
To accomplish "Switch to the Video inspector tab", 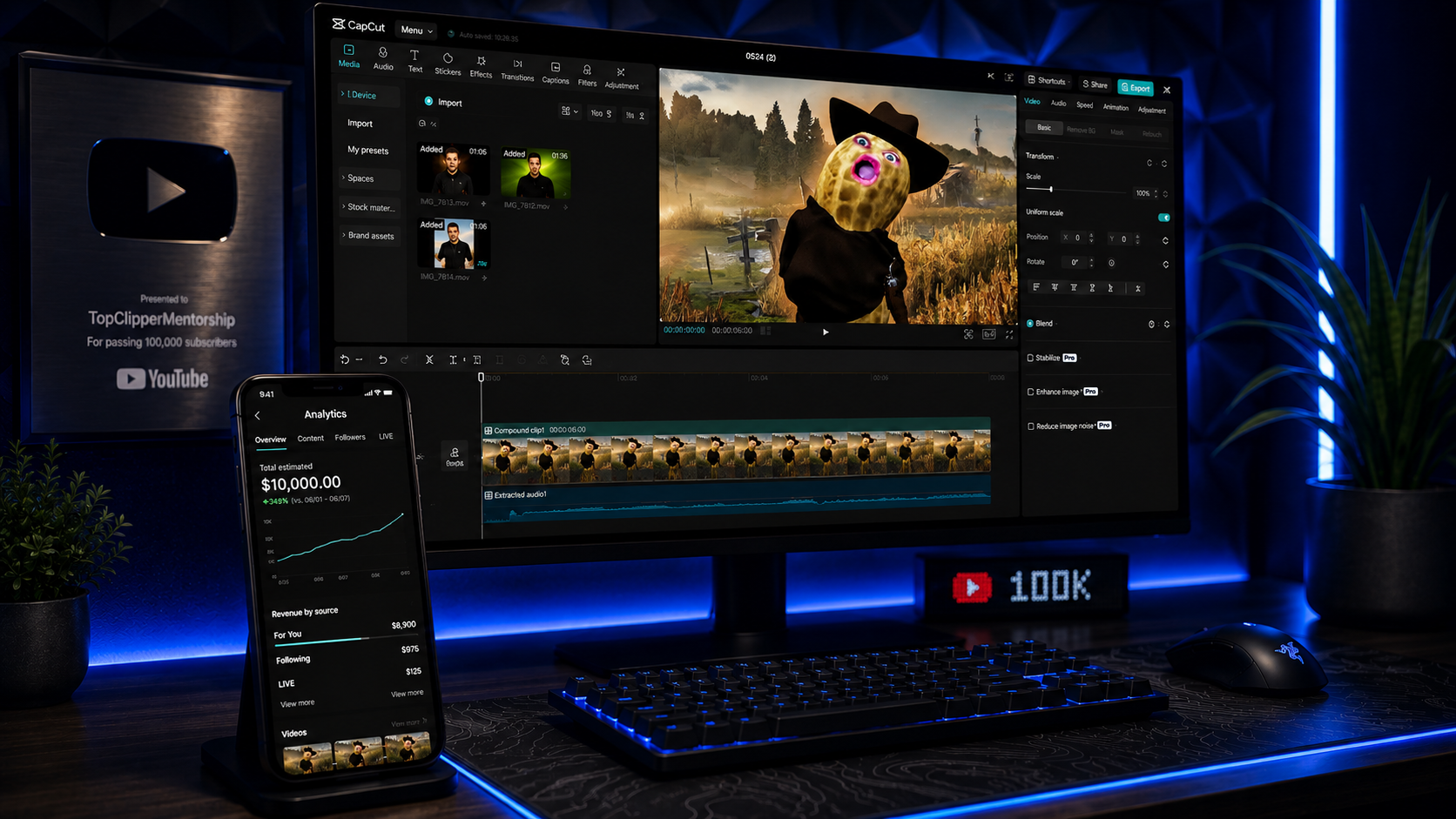I will coord(1032,102).
